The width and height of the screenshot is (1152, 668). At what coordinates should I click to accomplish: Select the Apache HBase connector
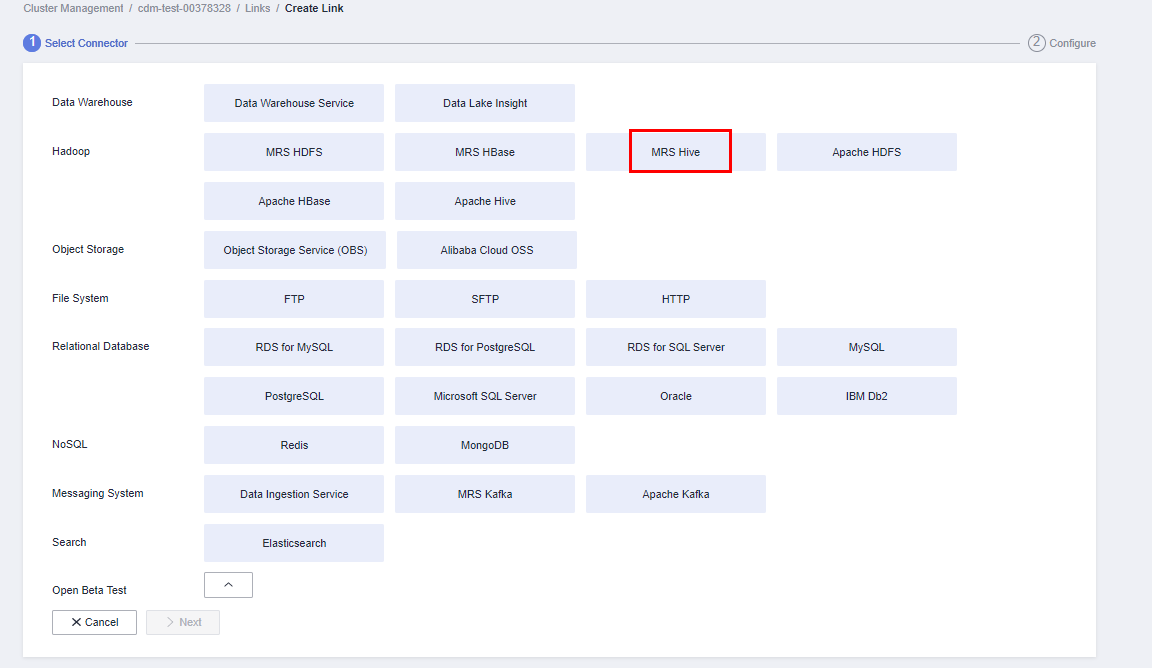[x=294, y=201]
